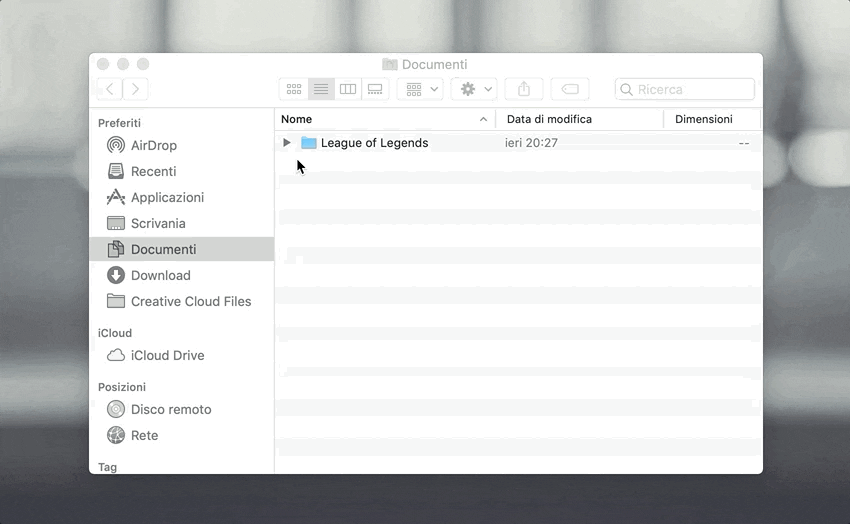Expand the League of Legends folder triangle
The image size is (850, 524).
tap(287, 143)
